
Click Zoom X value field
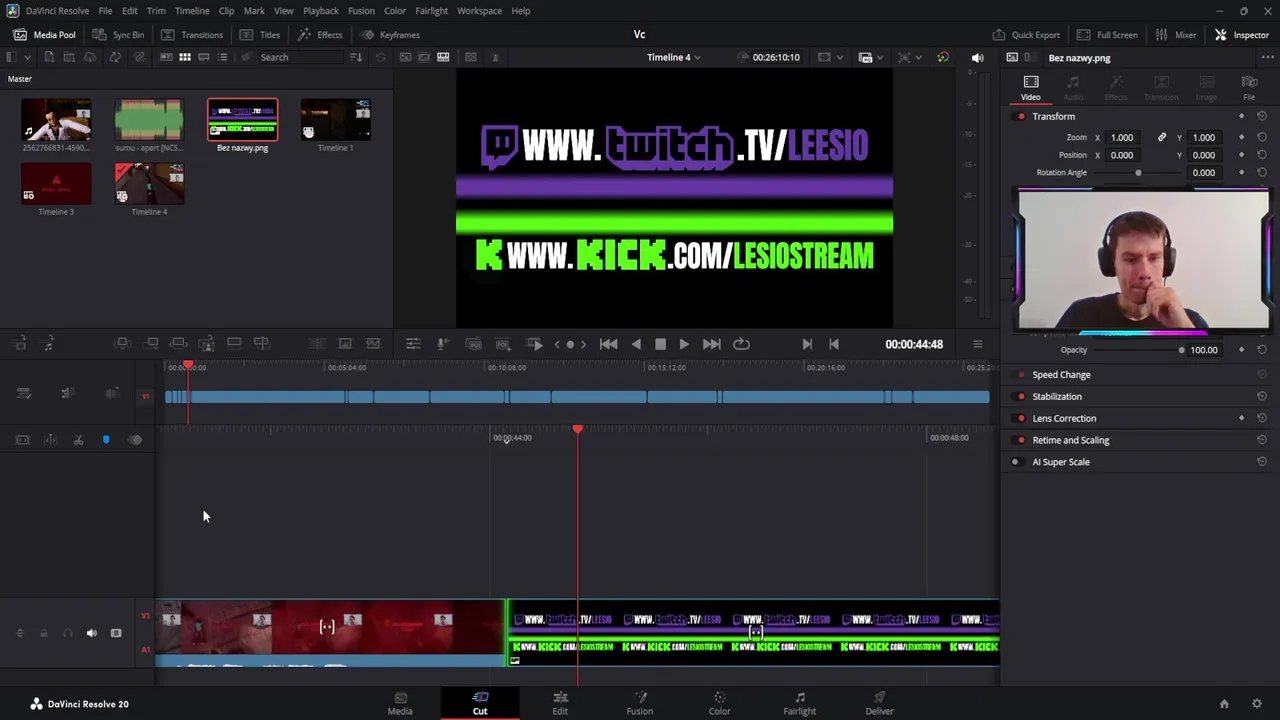pyautogui.click(x=1122, y=137)
